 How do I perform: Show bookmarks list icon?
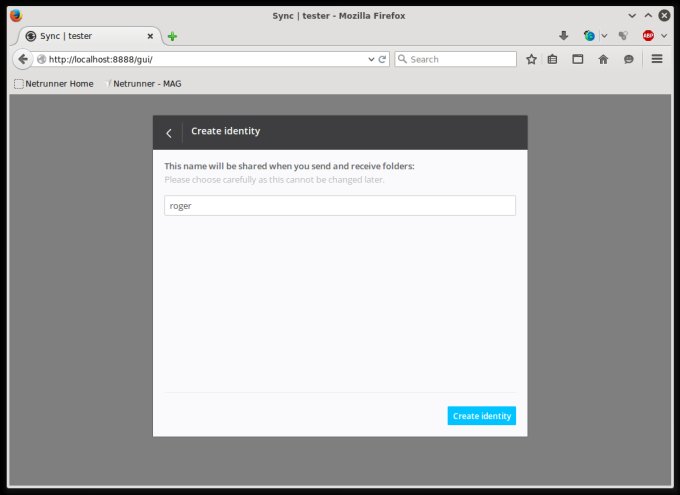click(552, 59)
